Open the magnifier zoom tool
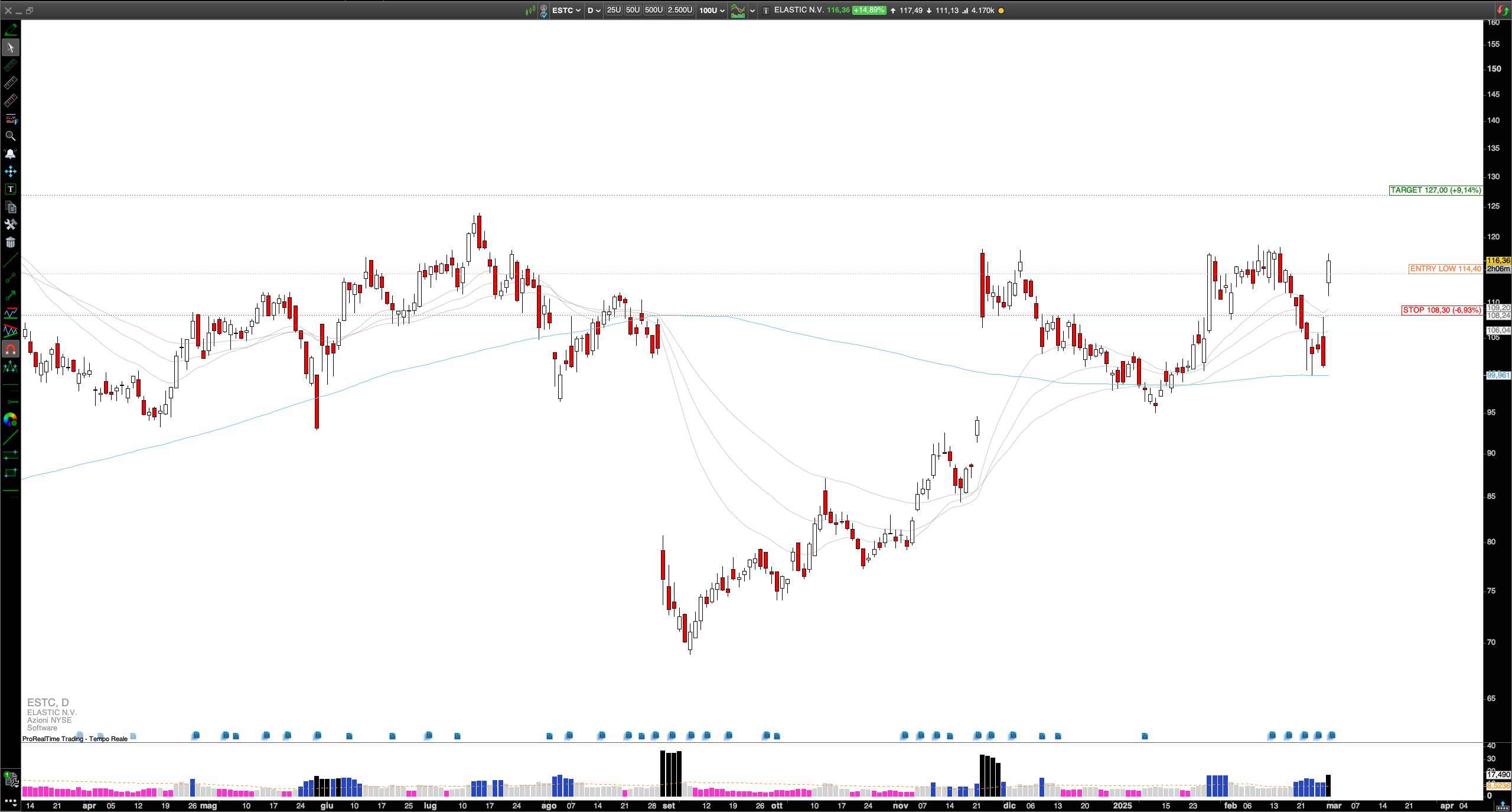The width and height of the screenshot is (1512, 812). tap(10, 136)
